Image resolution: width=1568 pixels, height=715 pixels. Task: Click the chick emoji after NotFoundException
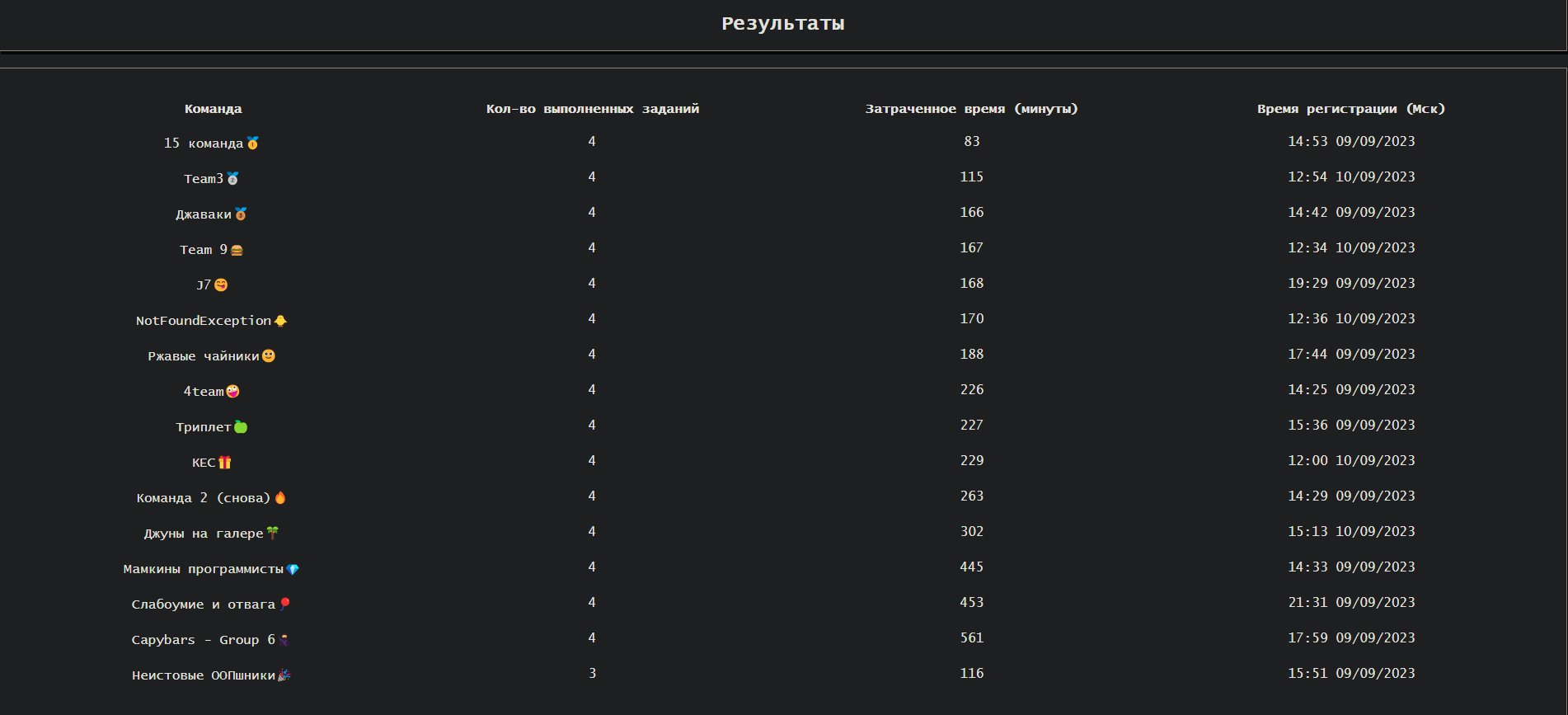pos(280,321)
